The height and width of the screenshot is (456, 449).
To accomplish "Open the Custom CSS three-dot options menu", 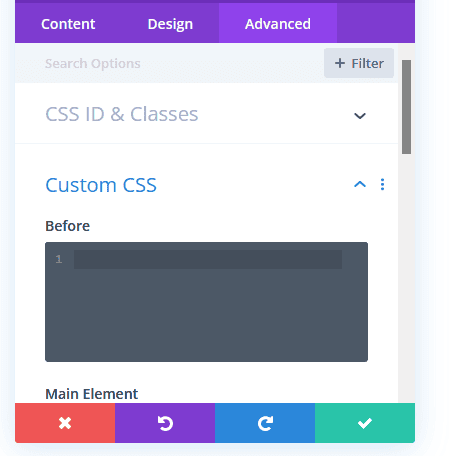I will coord(382,184).
